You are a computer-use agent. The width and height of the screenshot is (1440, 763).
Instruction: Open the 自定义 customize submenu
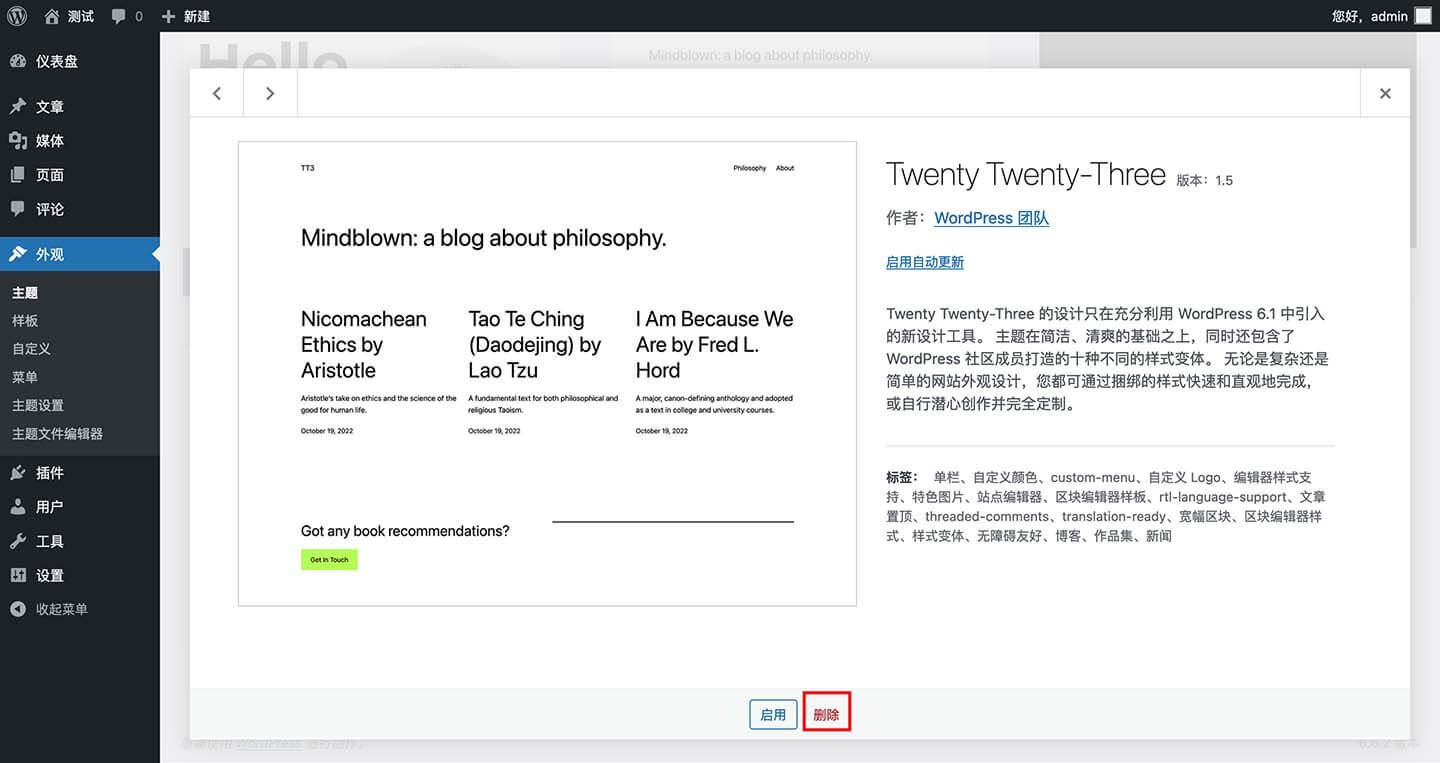tap(31, 349)
